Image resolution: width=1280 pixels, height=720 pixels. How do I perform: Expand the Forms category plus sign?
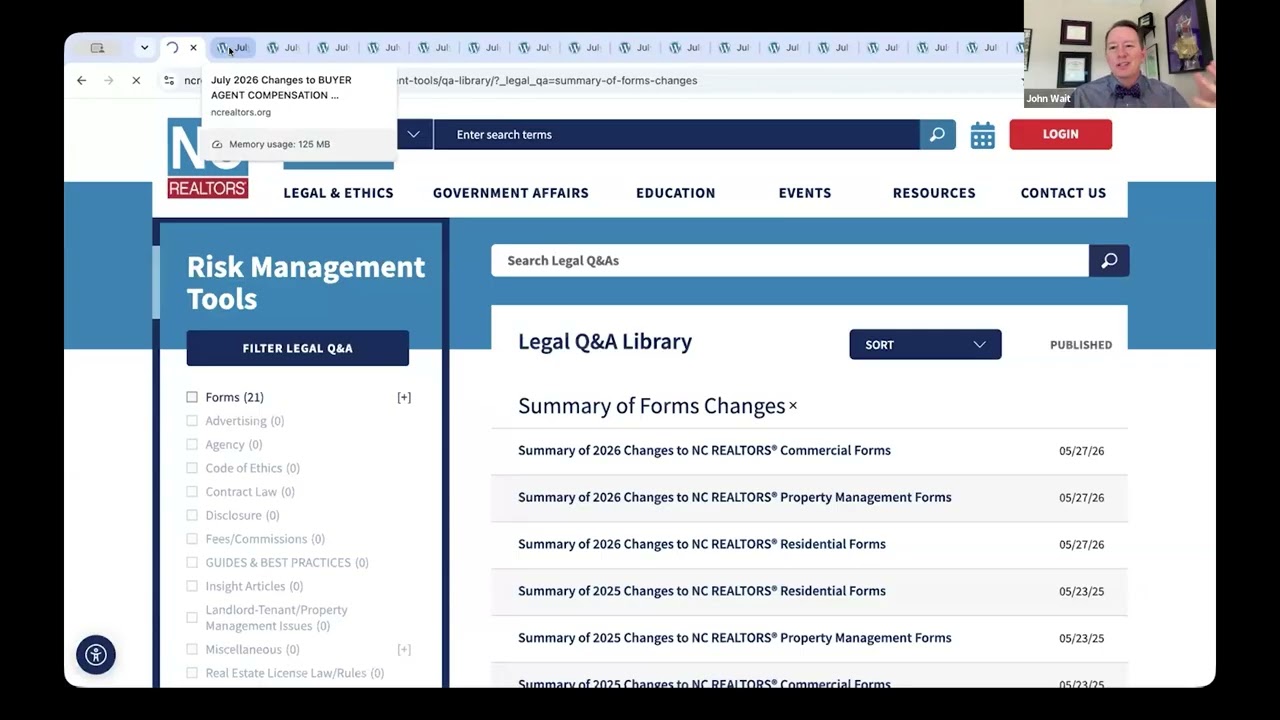pyautogui.click(x=404, y=397)
